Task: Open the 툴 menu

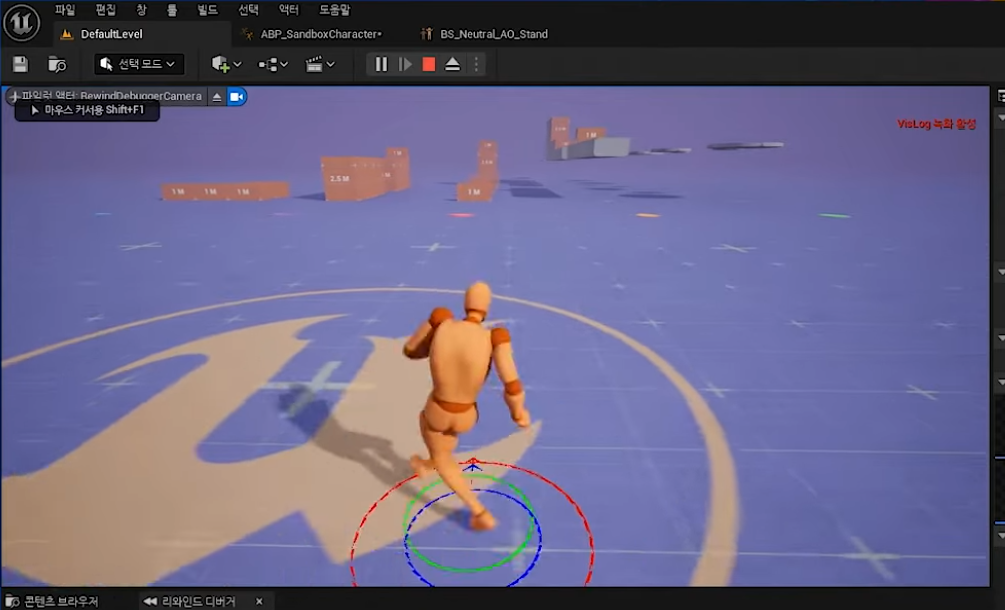Action: click(172, 10)
